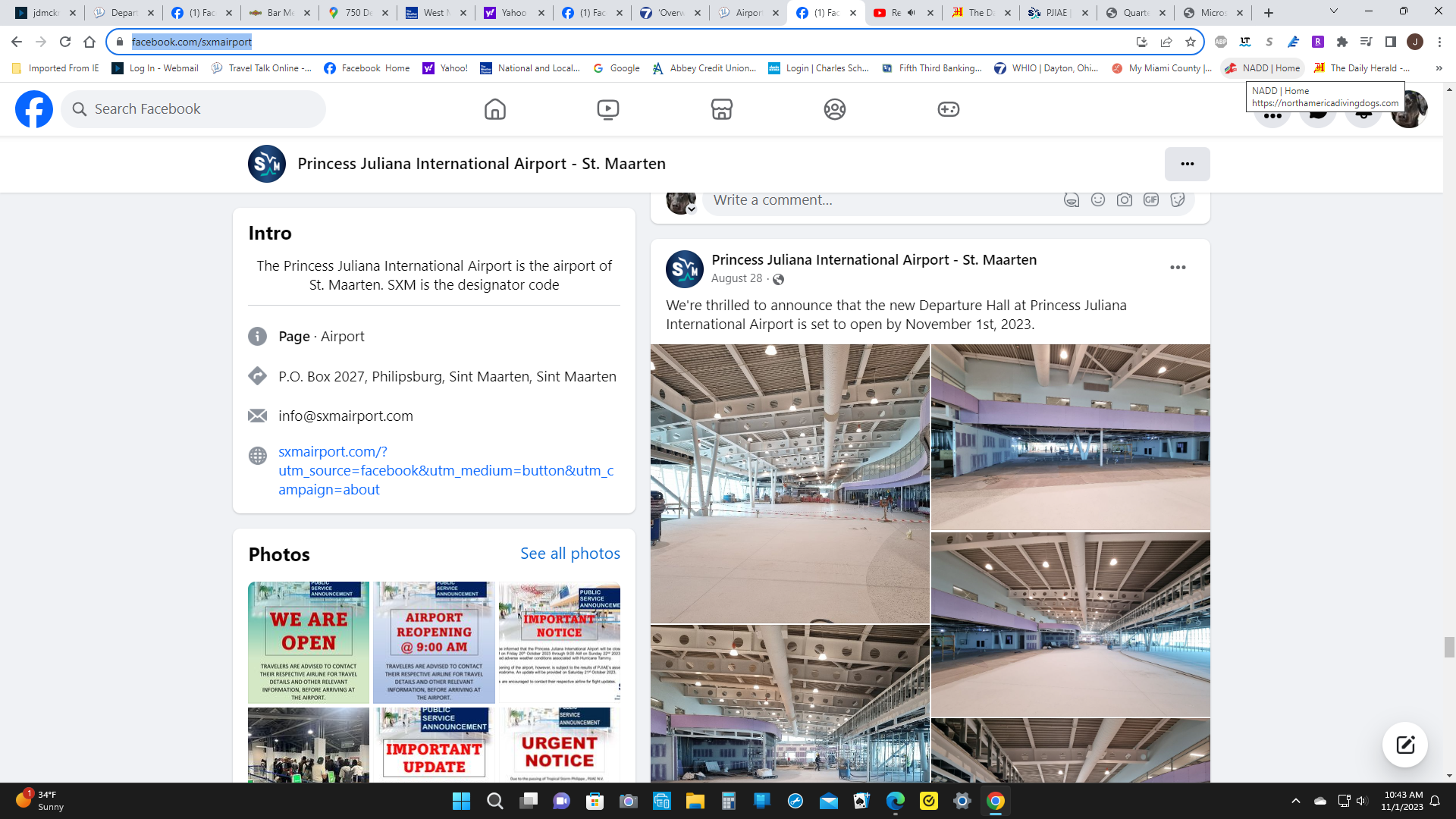Screen dimensions: 1456x819
Task: Open the 'Urgent Notice' photo thumbnail
Action: (x=559, y=745)
